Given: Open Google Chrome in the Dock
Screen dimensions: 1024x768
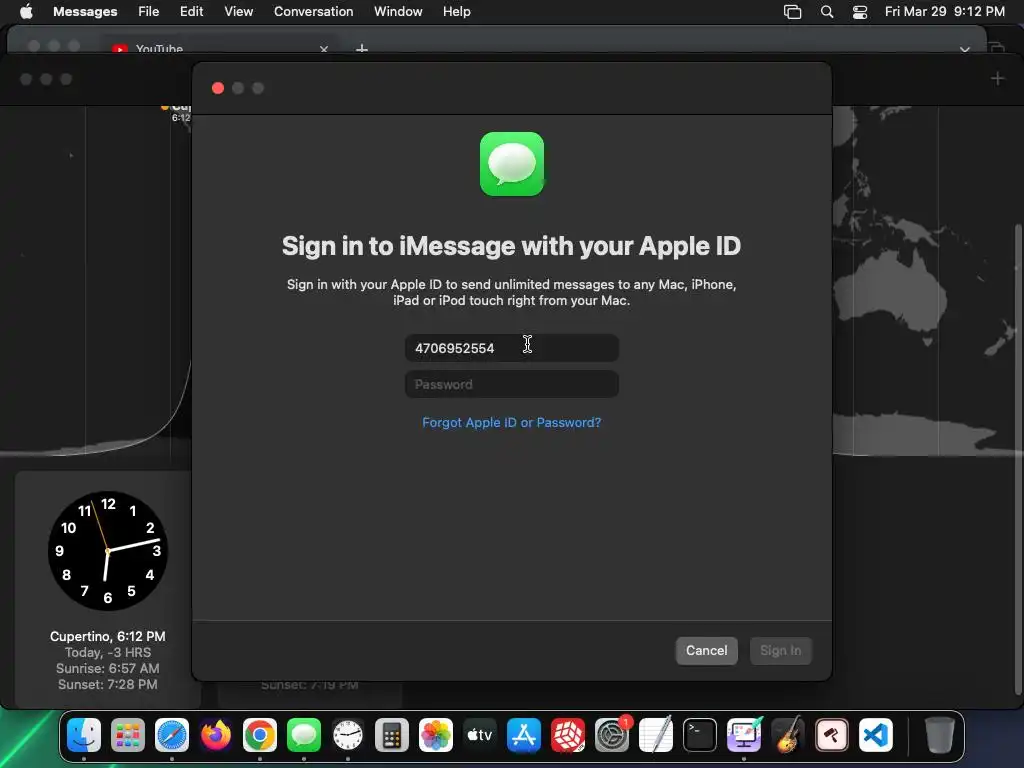Looking at the screenshot, I should click(260, 735).
